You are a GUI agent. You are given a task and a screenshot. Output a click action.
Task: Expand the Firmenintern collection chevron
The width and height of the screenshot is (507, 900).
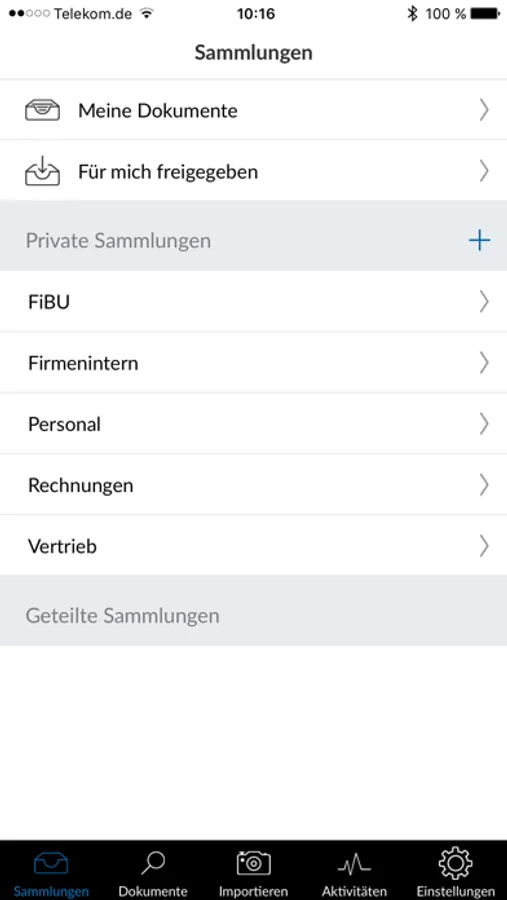(484, 363)
